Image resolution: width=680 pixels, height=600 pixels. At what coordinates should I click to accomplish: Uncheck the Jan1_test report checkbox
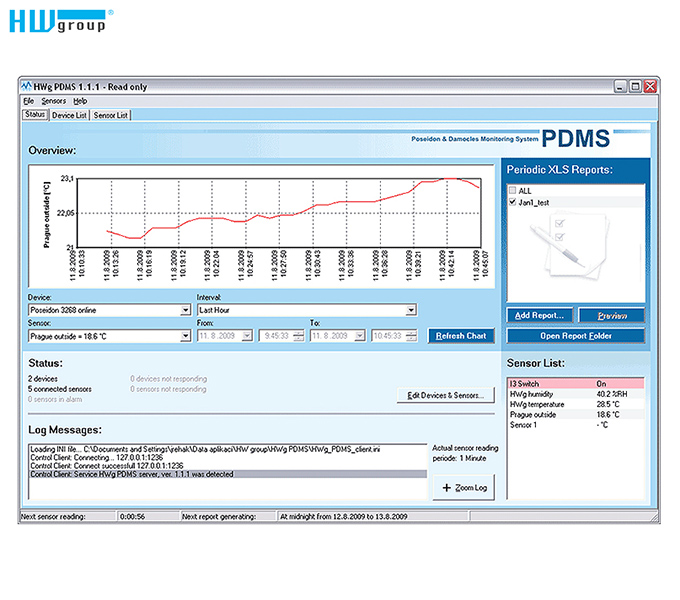coord(513,202)
